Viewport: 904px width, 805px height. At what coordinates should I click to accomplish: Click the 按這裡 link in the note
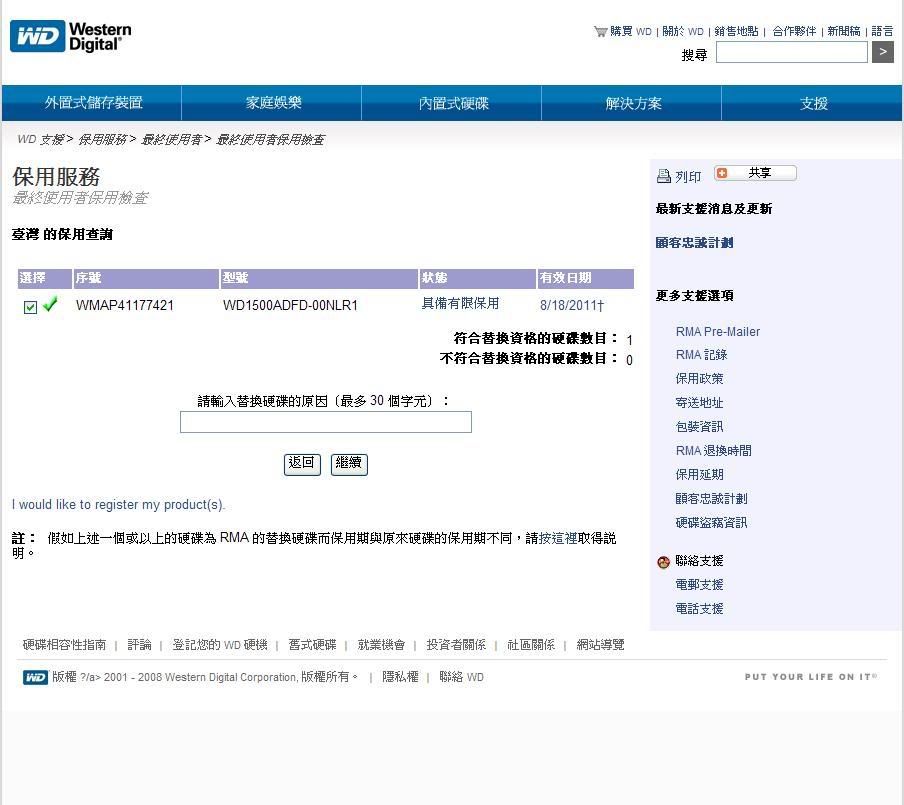coord(558,538)
